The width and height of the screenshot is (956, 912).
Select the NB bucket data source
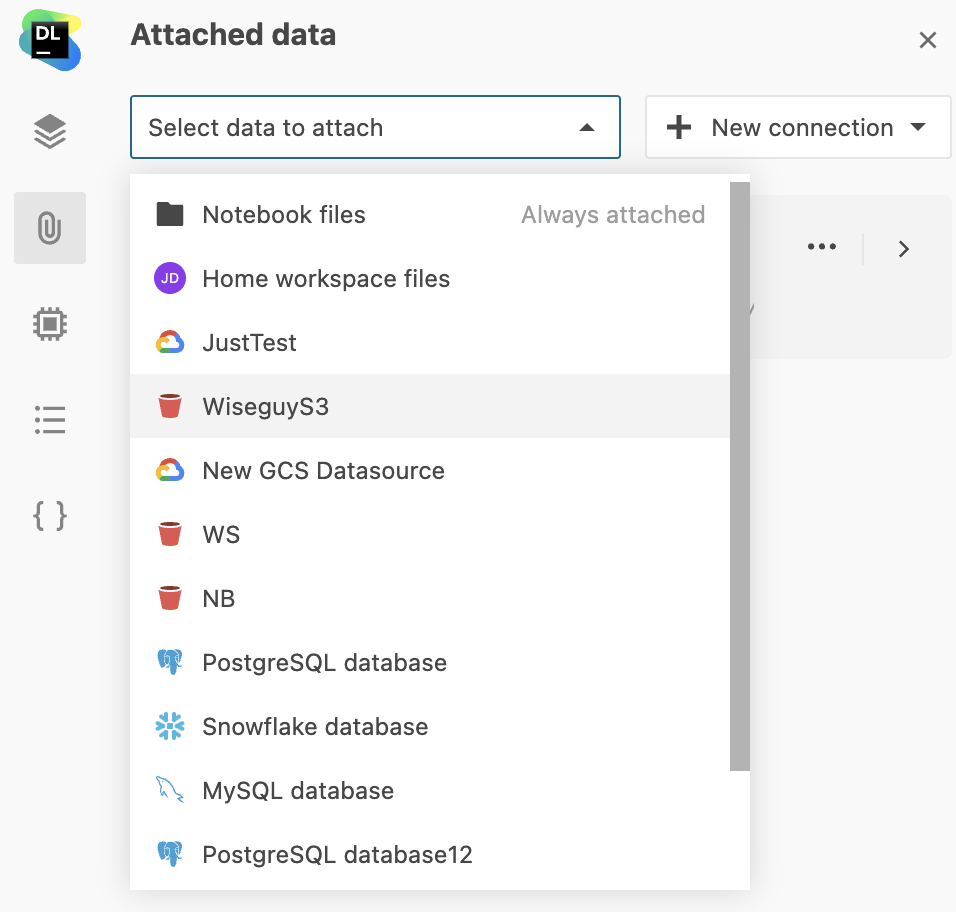pyautogui.click(x=218, y=598)
